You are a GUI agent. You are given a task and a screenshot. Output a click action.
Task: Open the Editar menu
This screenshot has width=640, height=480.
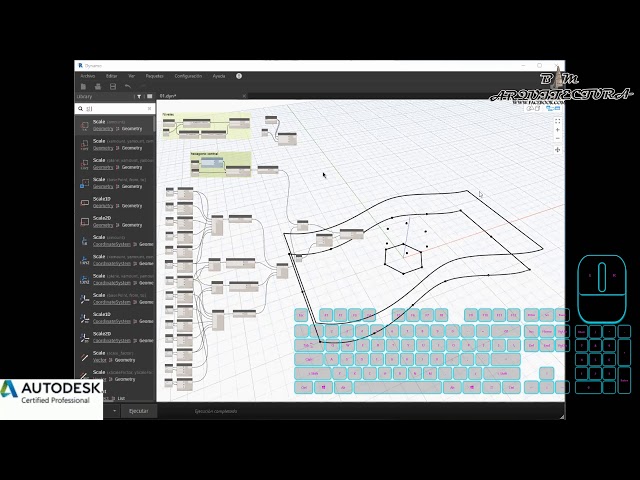point(111,76)
